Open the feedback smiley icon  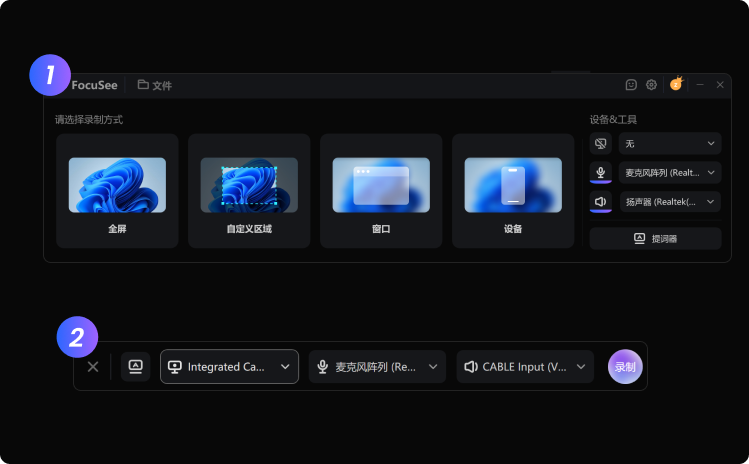click(x=631, y=85)
